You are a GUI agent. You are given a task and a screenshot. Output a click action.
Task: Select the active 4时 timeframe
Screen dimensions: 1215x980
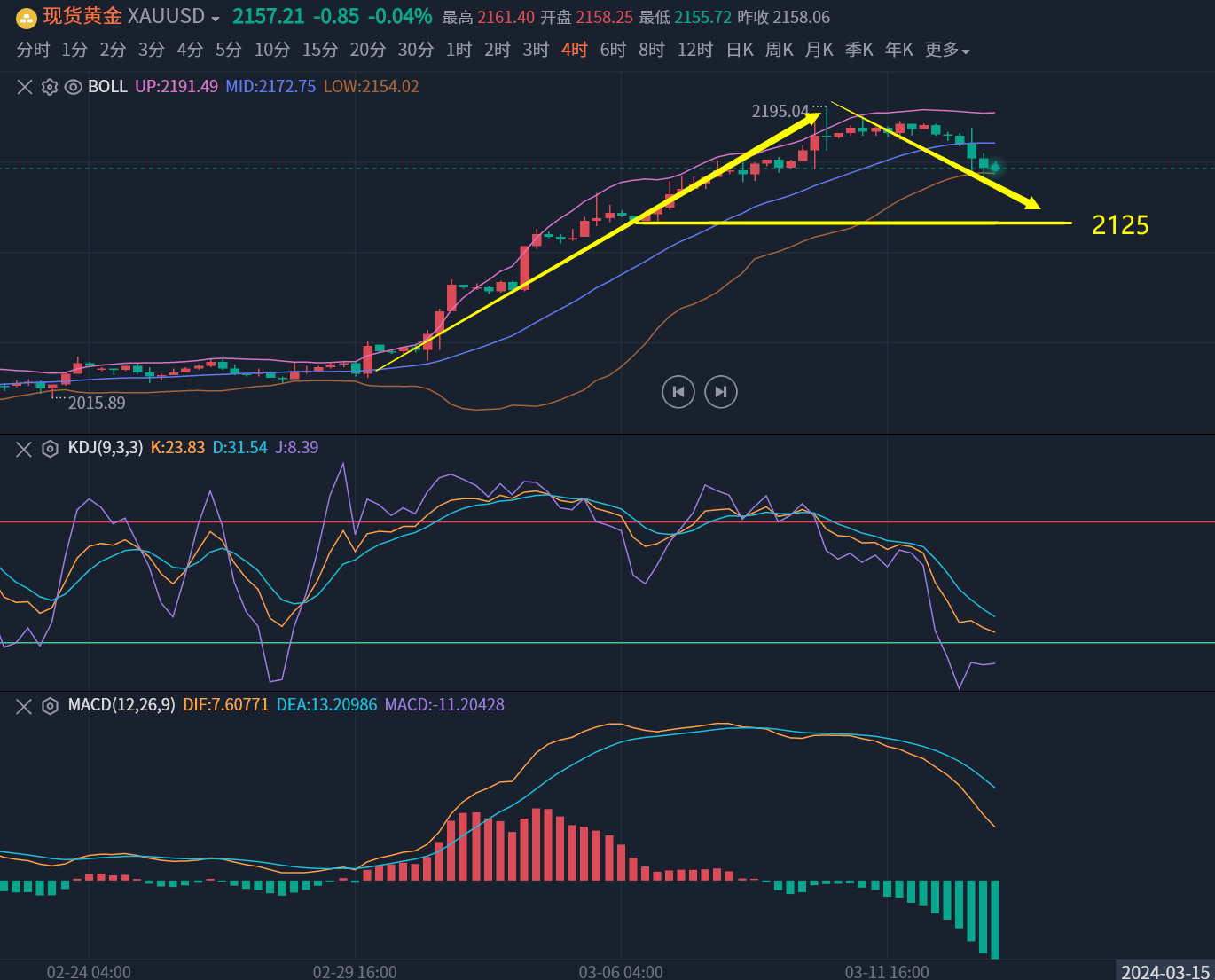pyautogui.click(x=575, y=50)
